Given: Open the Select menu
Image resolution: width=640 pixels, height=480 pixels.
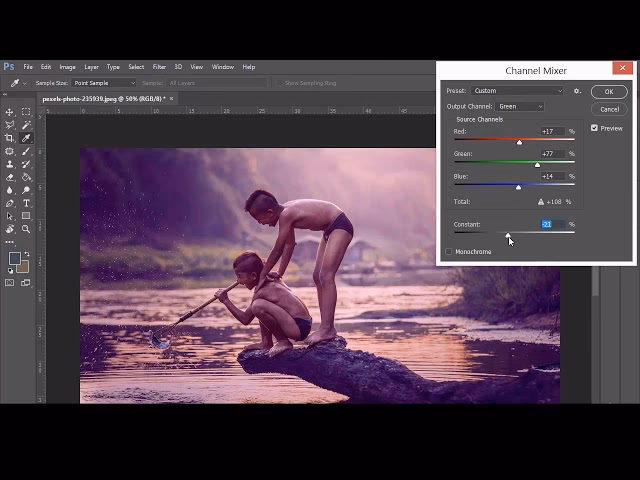Looking at the screenshot, I should click(x=136, y=67).
